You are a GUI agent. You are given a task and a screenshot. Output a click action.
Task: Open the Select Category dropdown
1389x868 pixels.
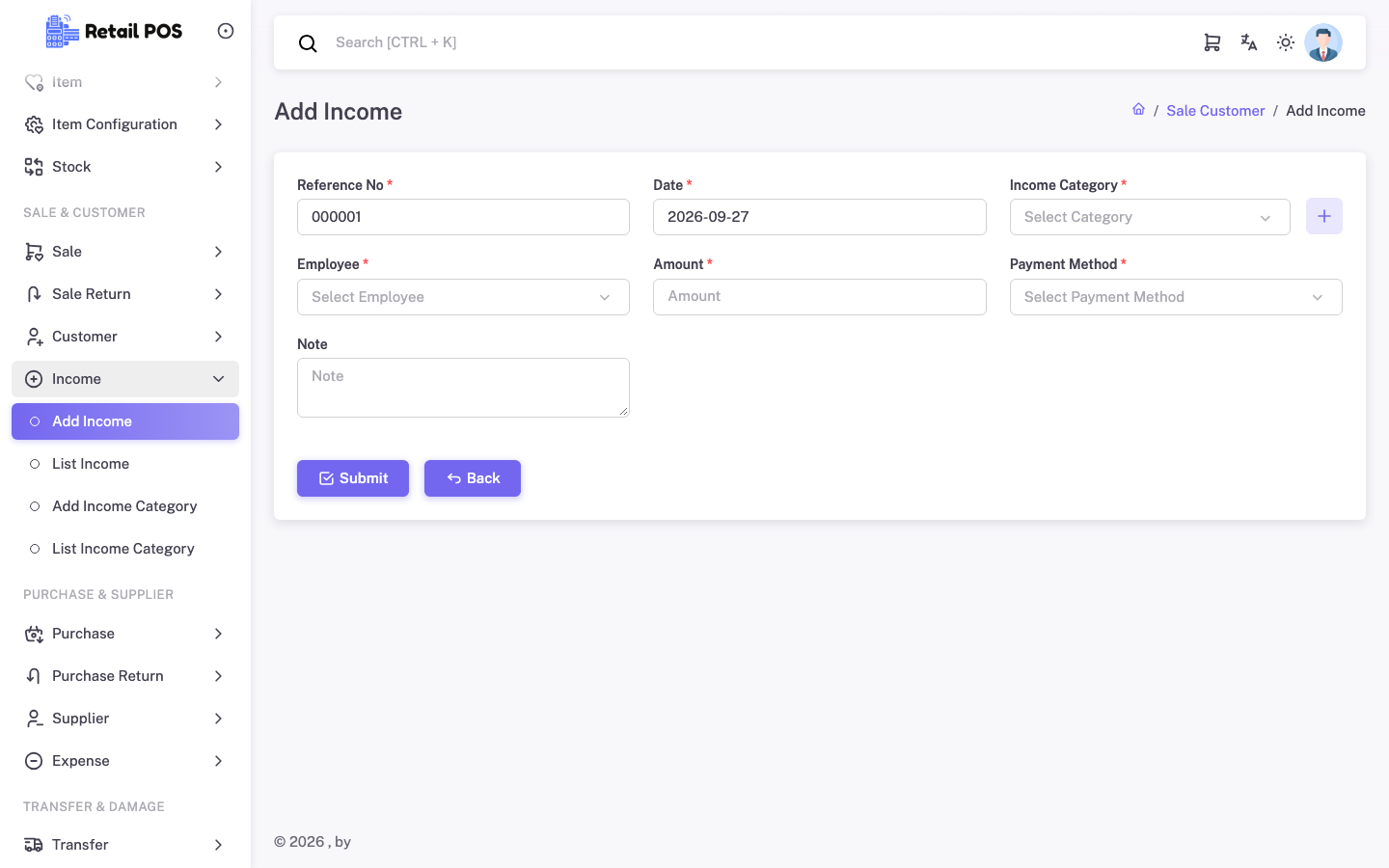tap(1150, 217)
